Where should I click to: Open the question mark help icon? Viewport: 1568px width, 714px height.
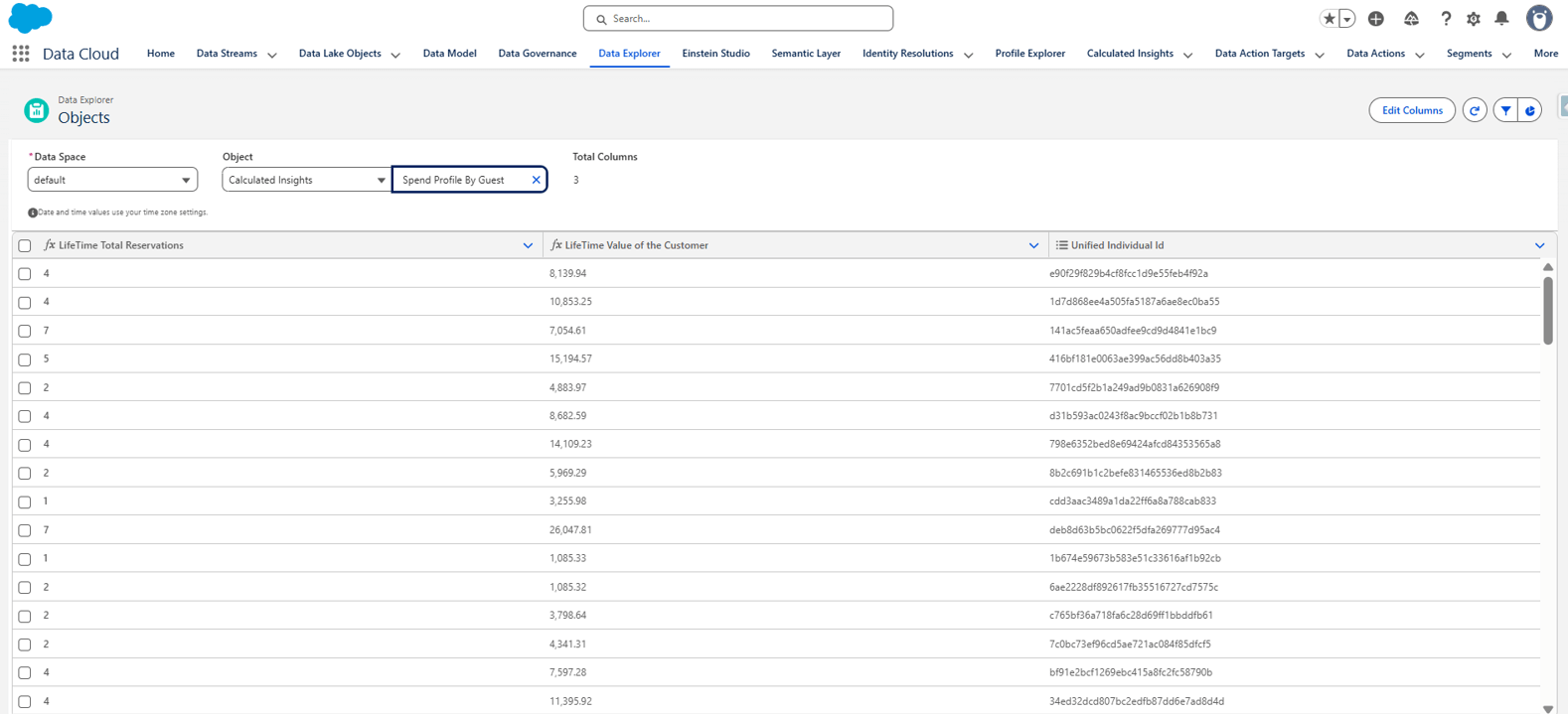point(1446,19)
